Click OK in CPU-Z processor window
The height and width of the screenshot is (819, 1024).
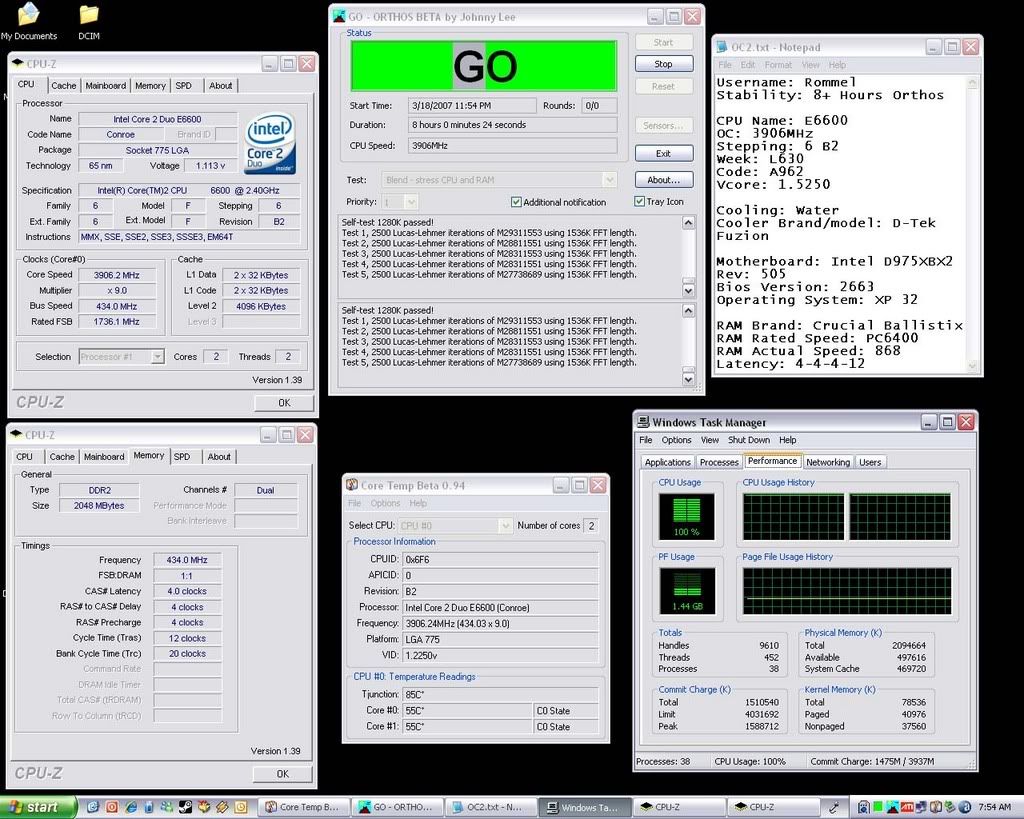click(x=284, y=403)
